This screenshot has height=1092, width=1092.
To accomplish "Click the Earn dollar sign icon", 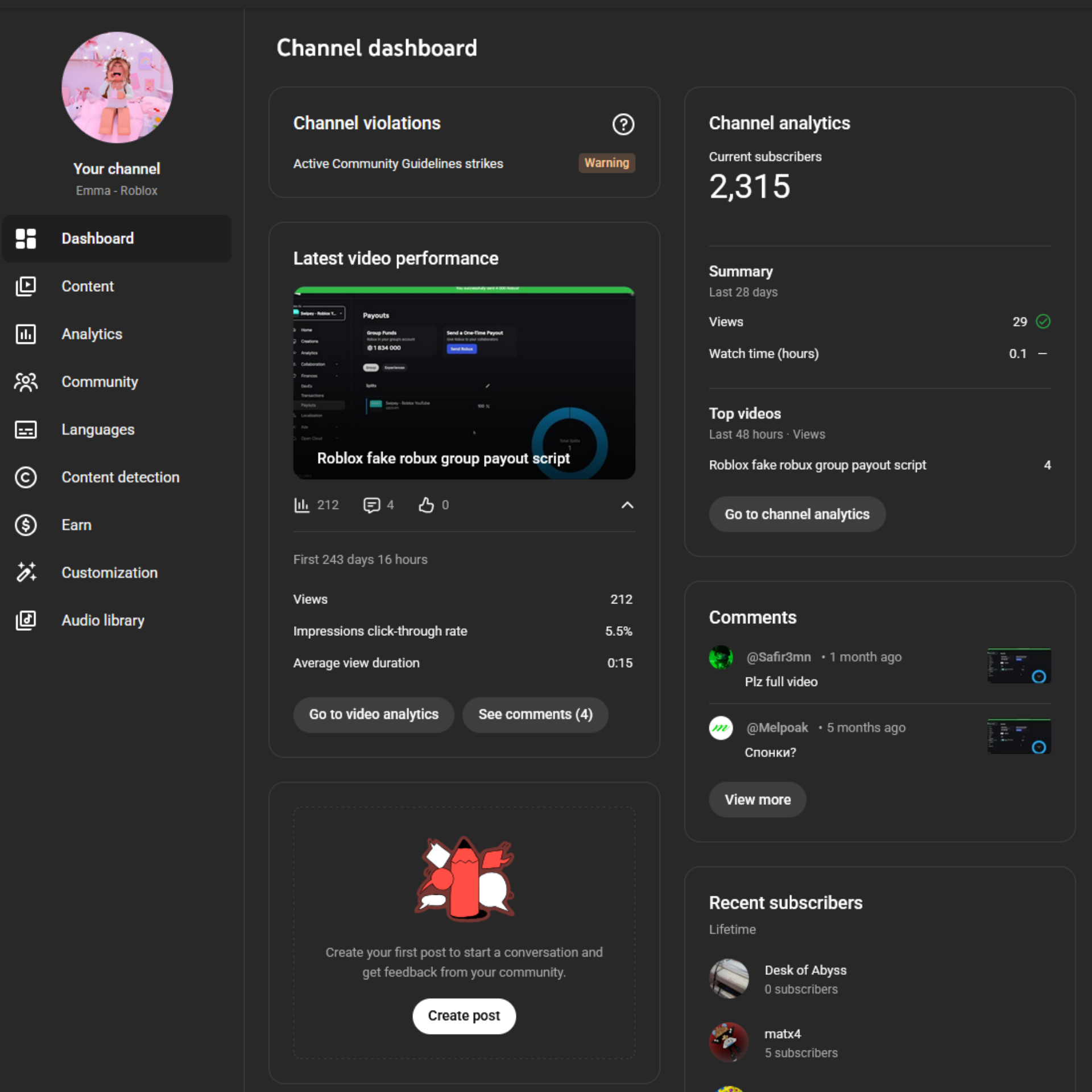I will point(26,525).
